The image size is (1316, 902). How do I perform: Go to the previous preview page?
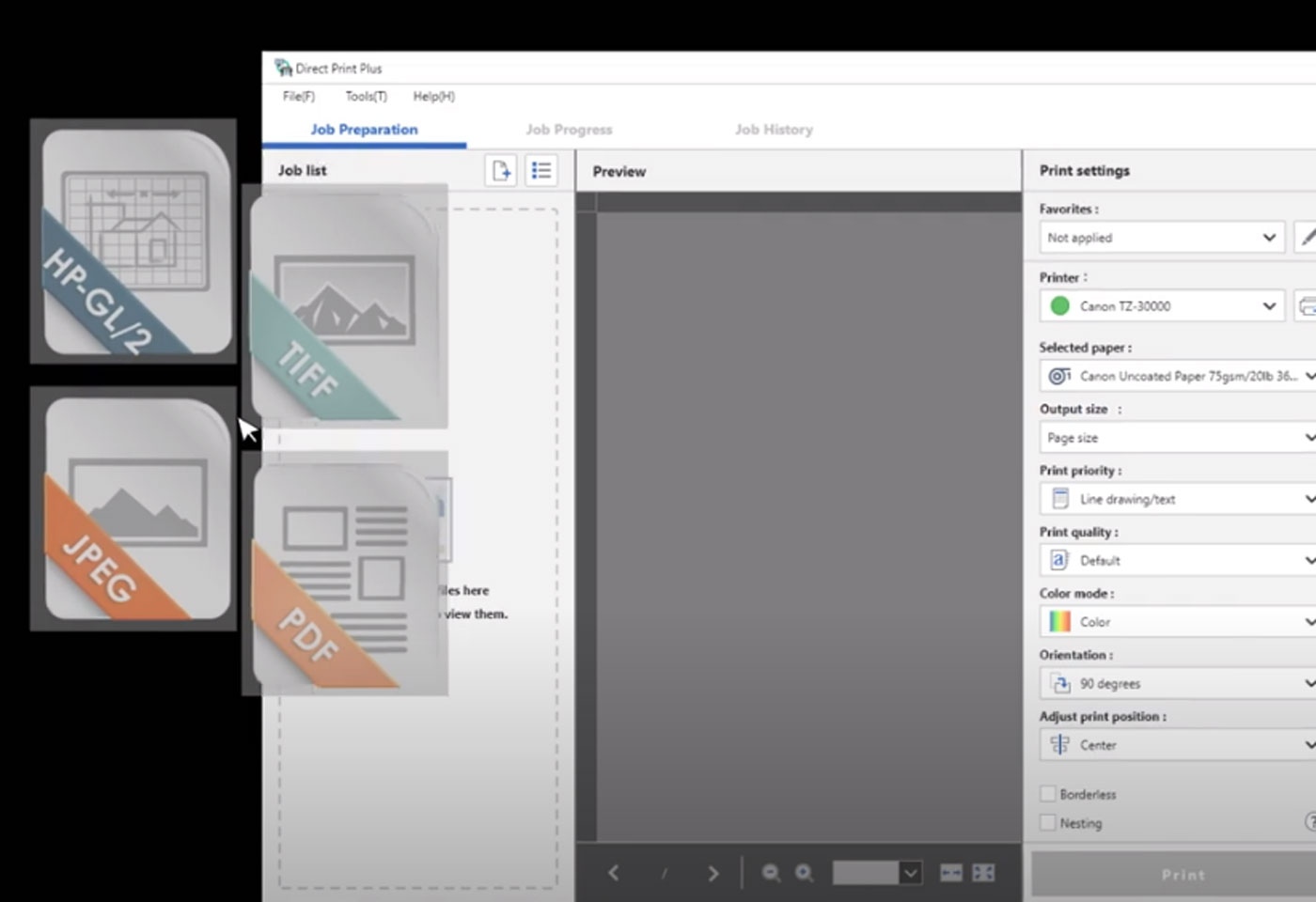[x=614, y=873]
